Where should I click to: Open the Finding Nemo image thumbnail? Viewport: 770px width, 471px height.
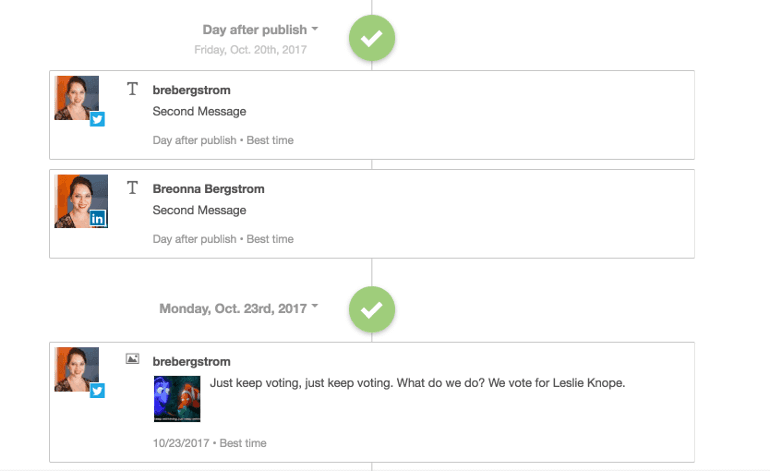click(178, 398)
